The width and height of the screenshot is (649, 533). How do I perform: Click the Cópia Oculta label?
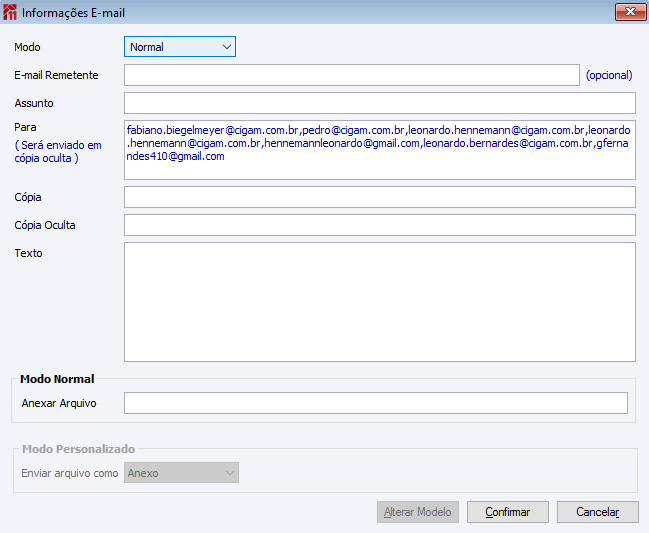coord(45,225)
